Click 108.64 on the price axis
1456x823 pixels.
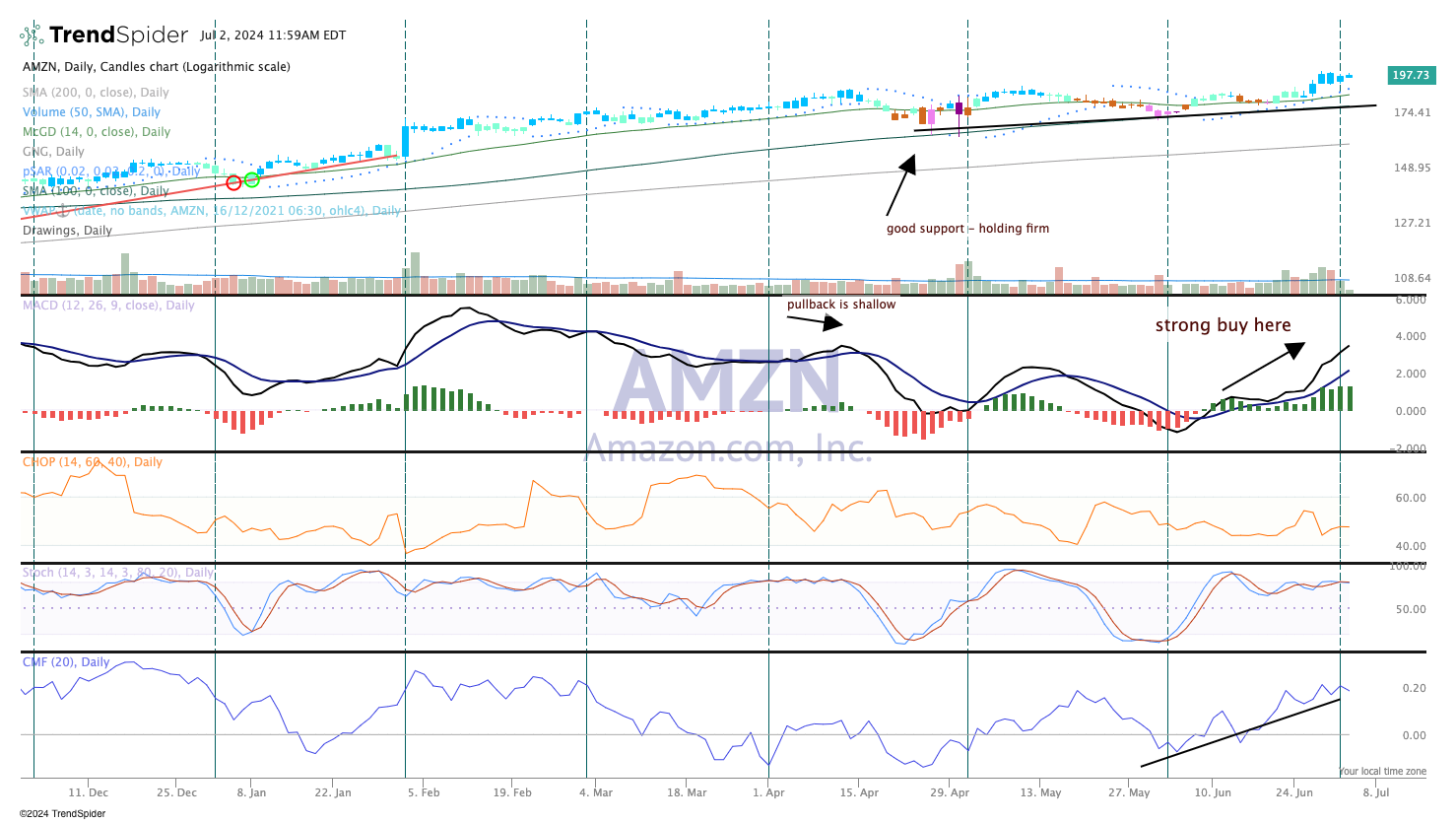(x=1412, y=278)
